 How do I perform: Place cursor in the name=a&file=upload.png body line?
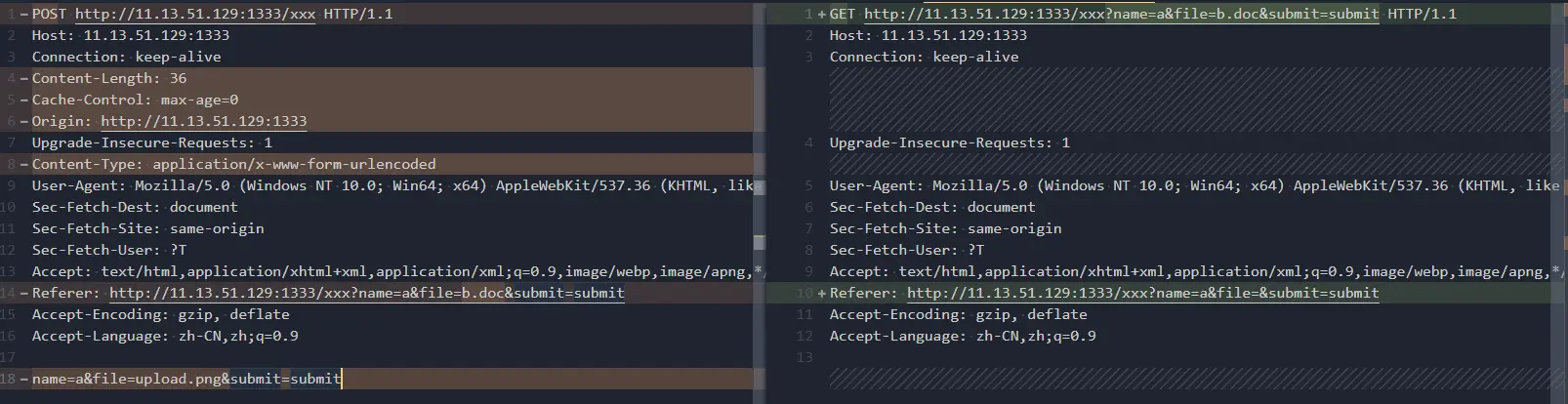[186, 379]
